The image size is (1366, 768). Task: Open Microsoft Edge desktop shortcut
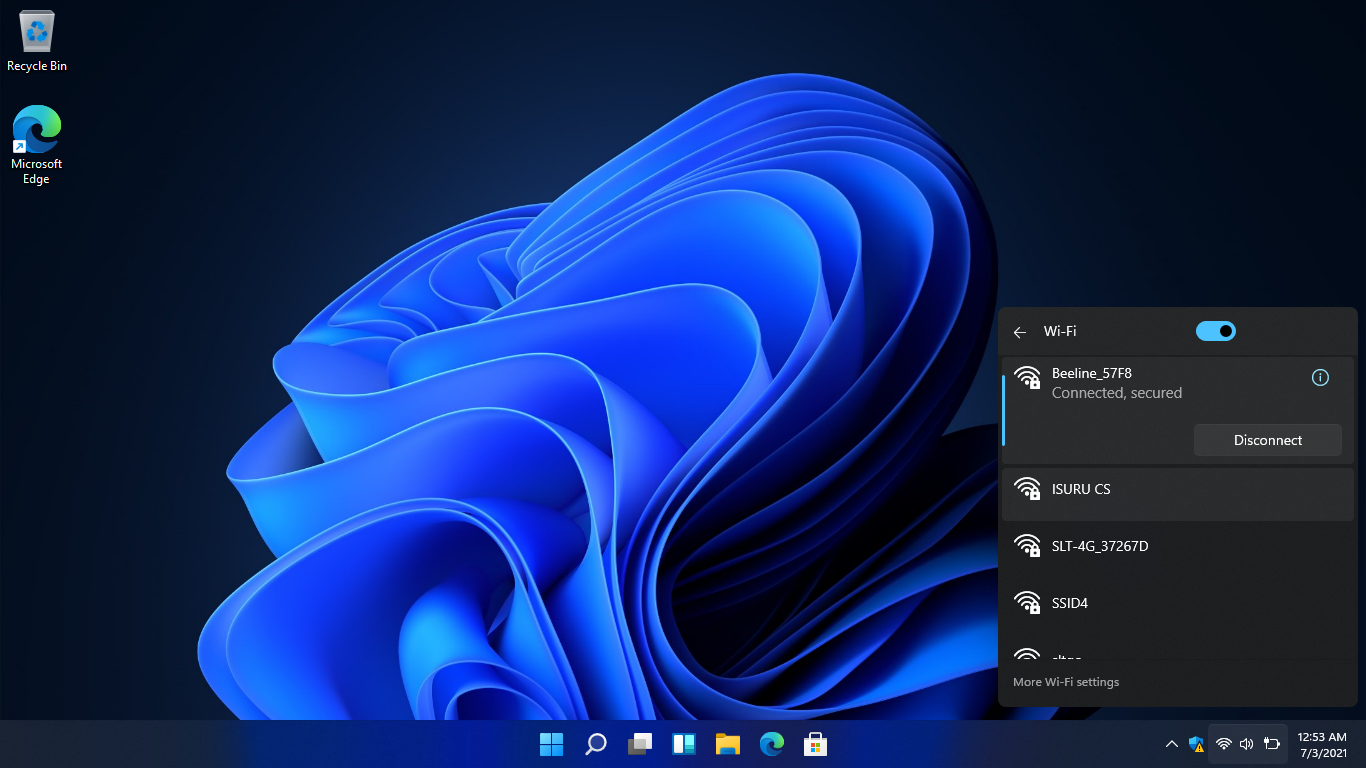(36, 145)
